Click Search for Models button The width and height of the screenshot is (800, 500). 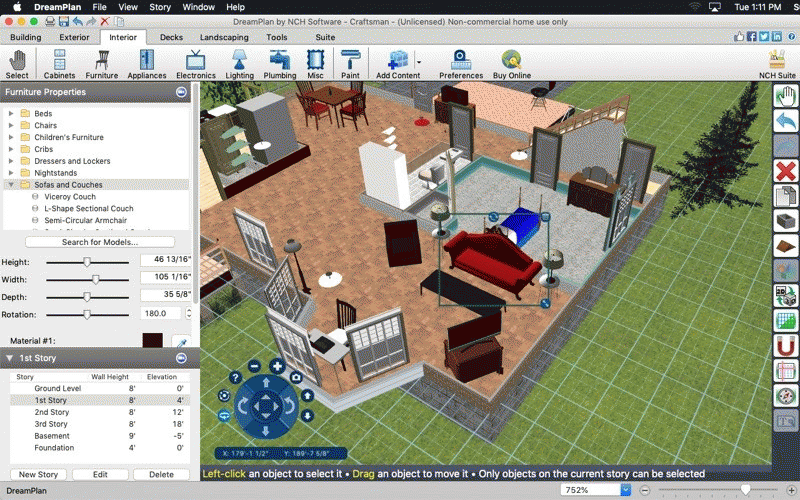100,242
